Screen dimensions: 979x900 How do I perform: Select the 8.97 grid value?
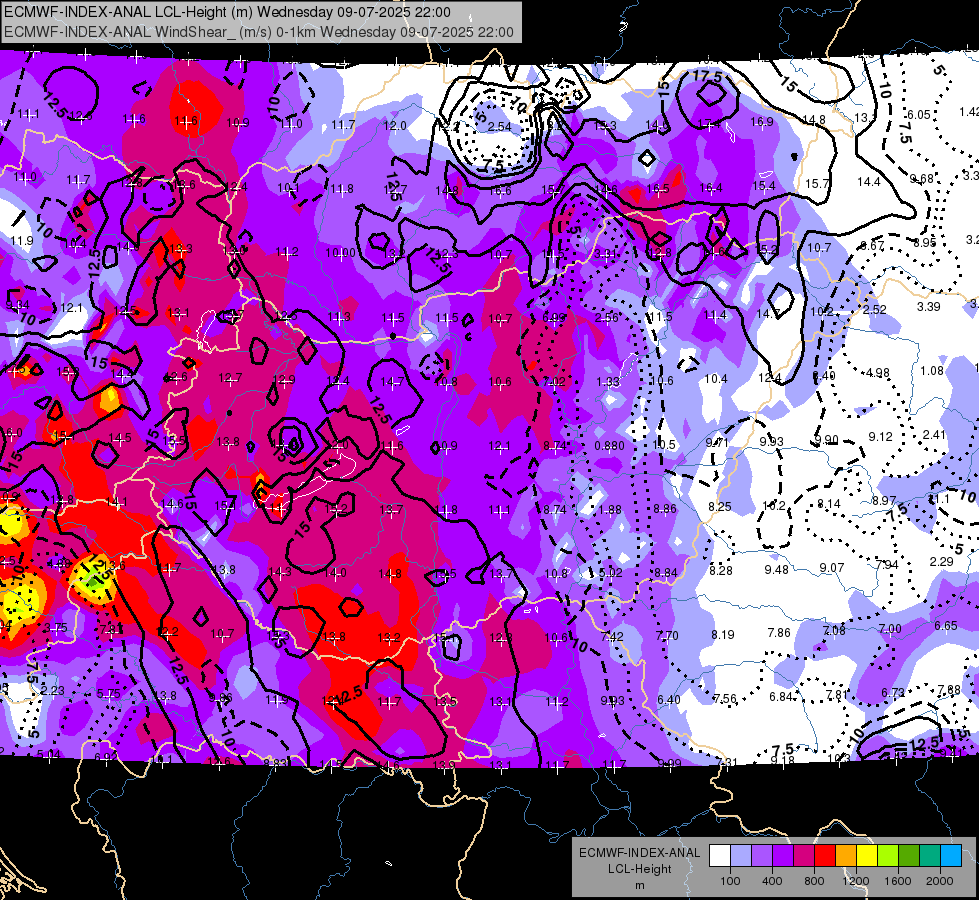[x=884, y=501]
